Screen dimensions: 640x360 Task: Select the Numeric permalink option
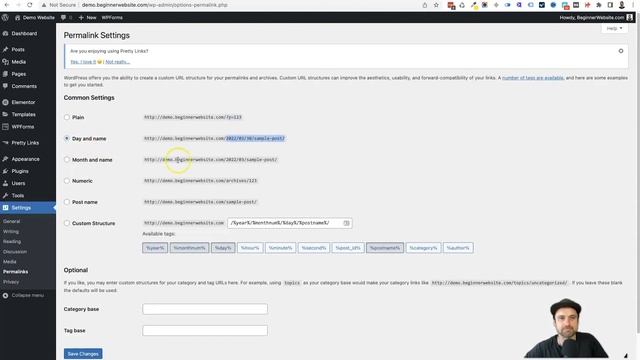click(67, 181)
